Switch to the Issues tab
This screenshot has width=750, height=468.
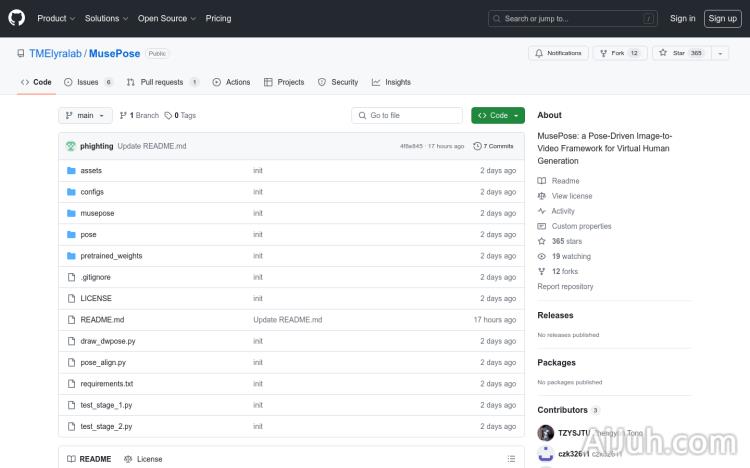click(x=88, y=82)
